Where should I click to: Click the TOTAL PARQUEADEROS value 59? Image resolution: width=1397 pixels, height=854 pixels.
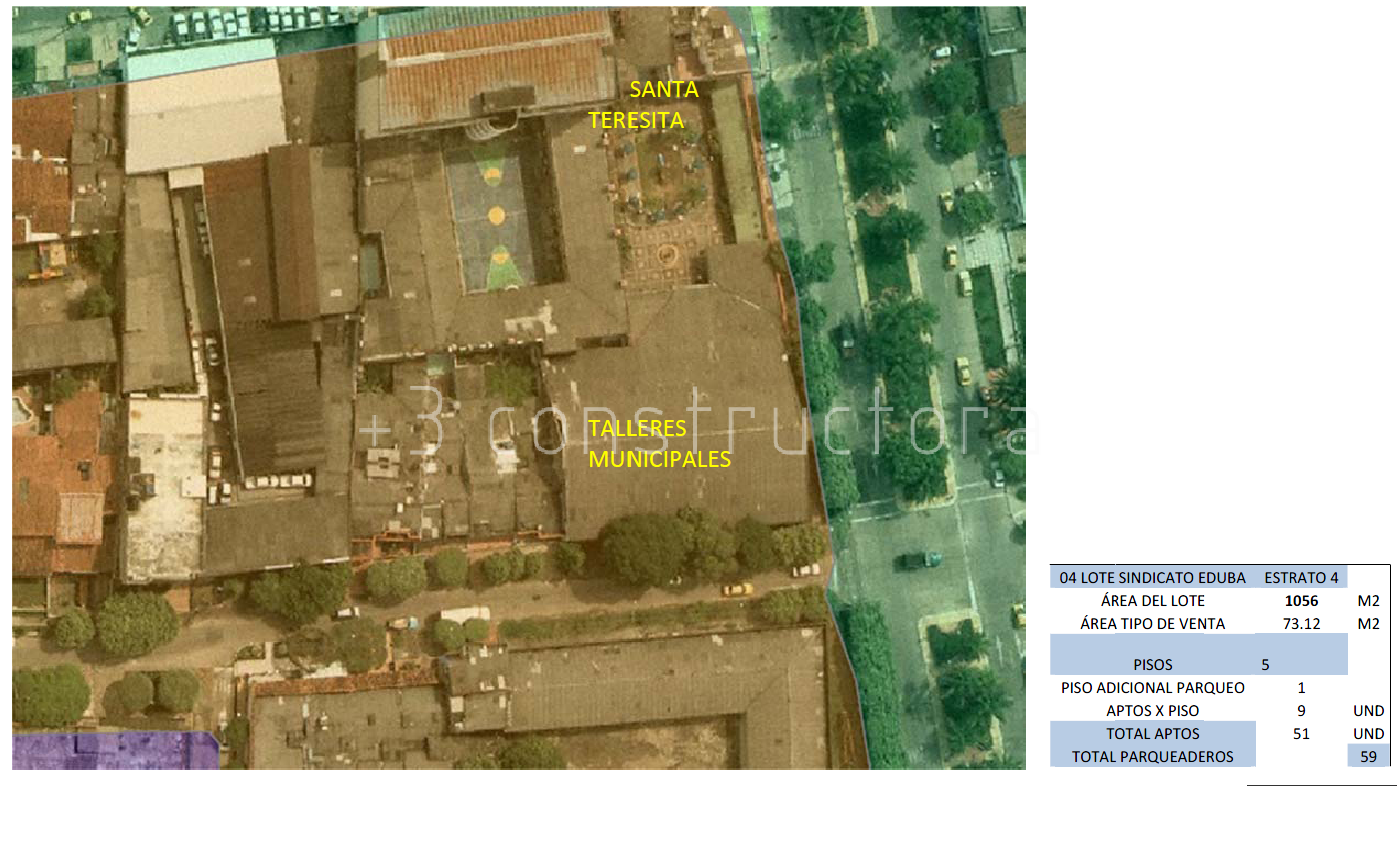click(1369, 757)
